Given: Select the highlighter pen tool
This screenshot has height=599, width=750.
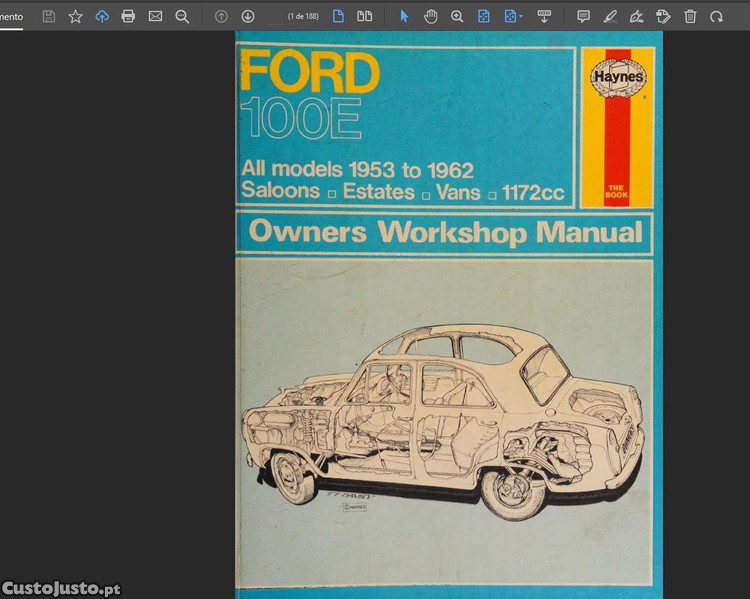Looking at the screenshot, I should point(610,16).
